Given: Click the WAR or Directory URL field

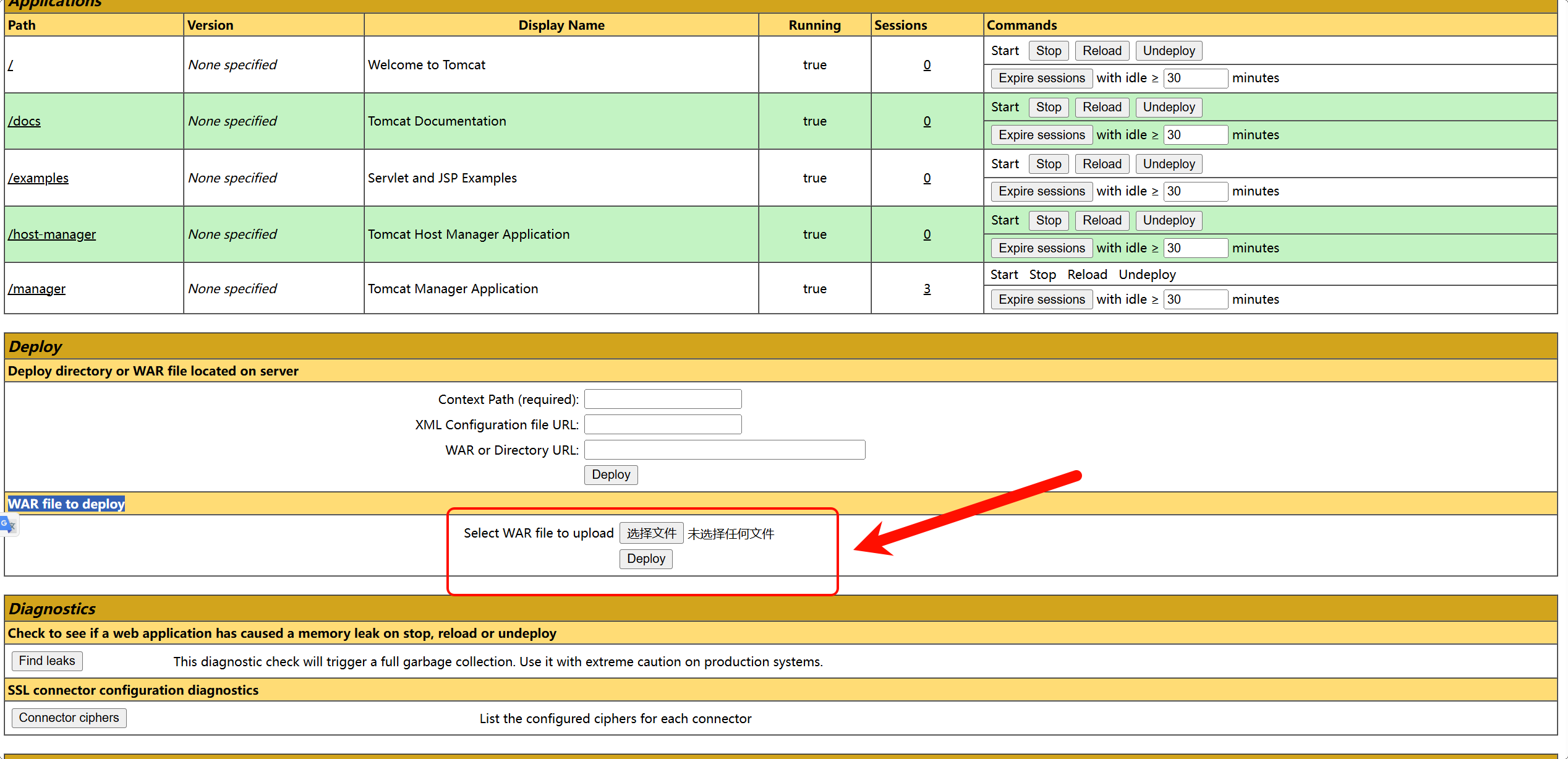Looking at the screenshot, I should [724, 450].
